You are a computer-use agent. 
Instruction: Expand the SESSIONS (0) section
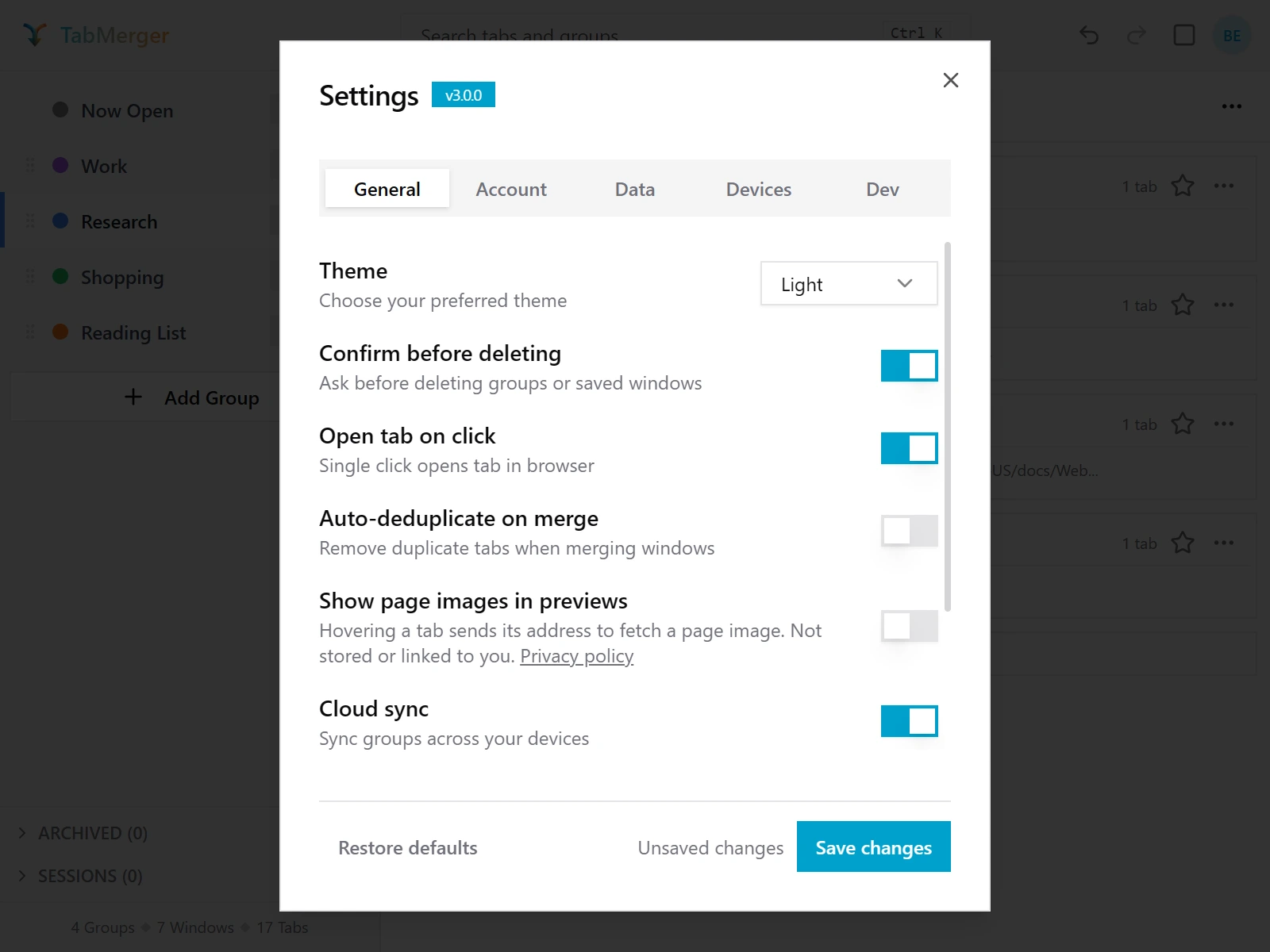[81, 876]
